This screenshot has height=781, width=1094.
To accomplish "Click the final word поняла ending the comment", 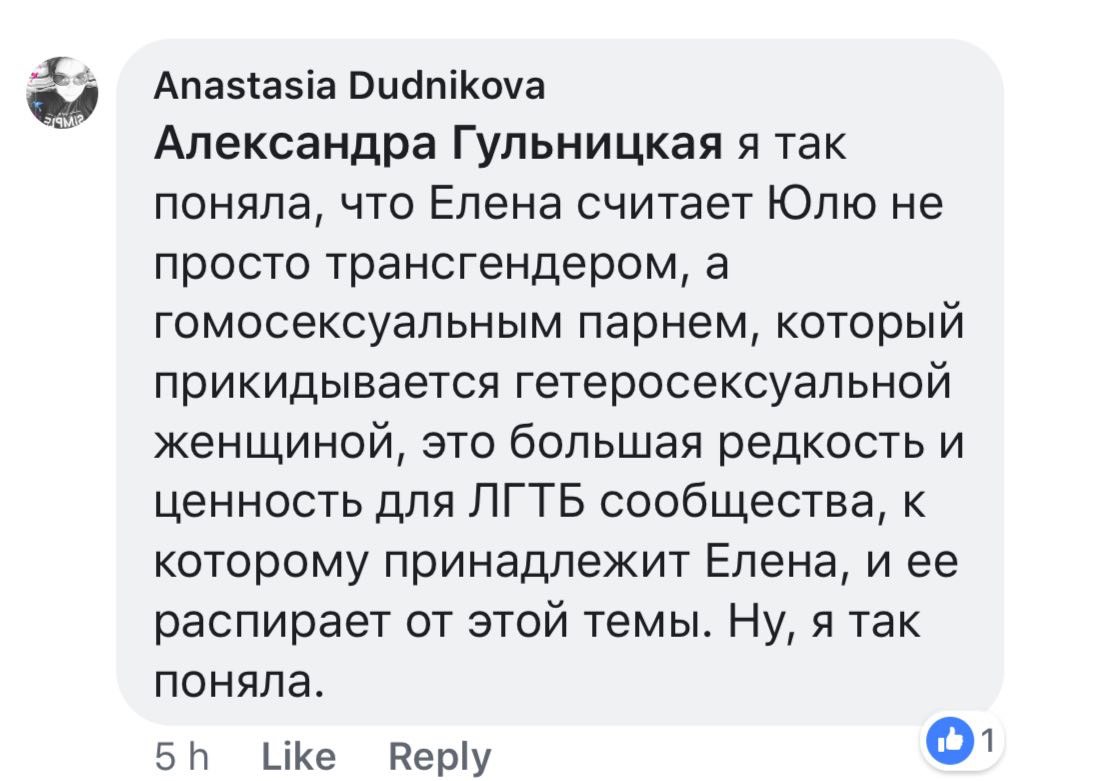I will (x=240, y=681).
